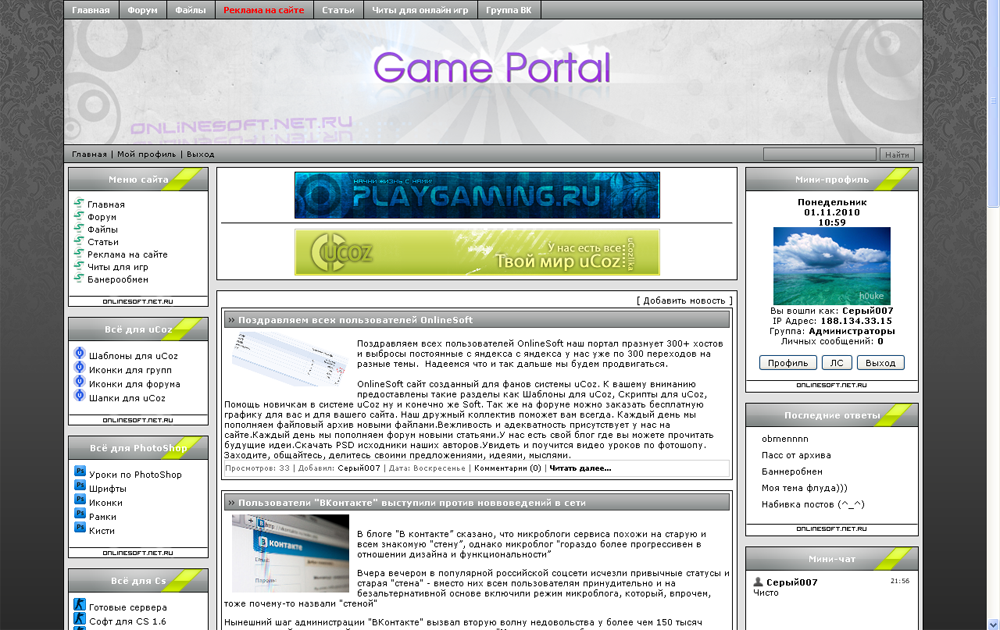Open news title Поздравляем всех пользователей OnlineSoft
Image resolution: width=1000 pixels, height=630 pixels.
tap(355, 320)
